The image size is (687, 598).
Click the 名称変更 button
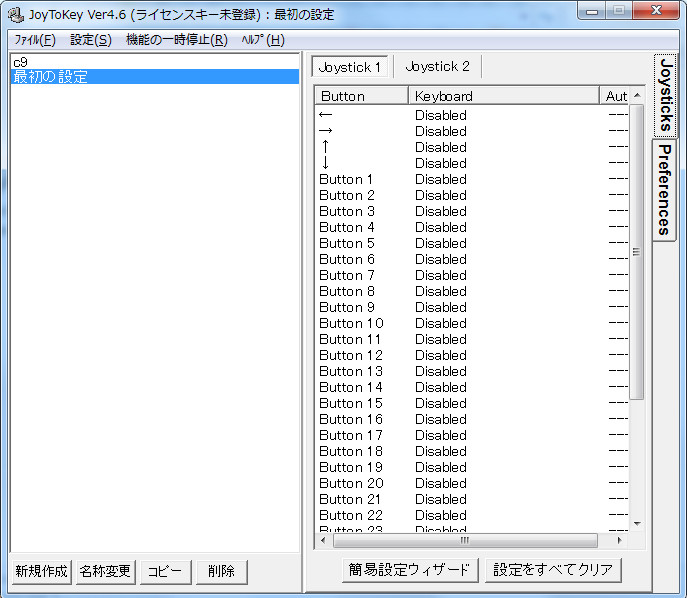(106, 571)
